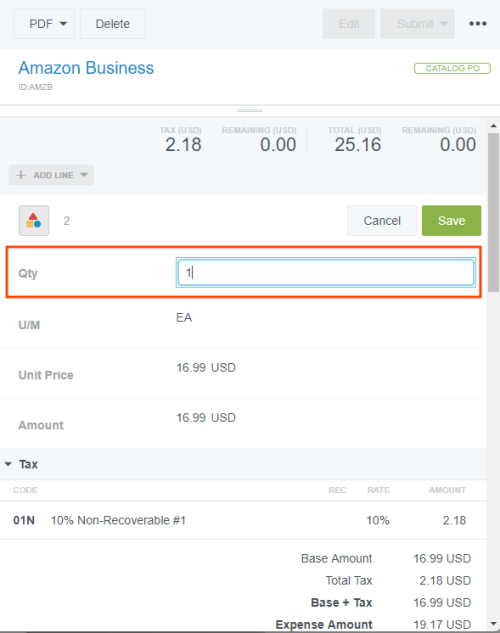Click the item category shapes icon
The width and height of the screenshot is (500, 633).
tap(34, 220)
